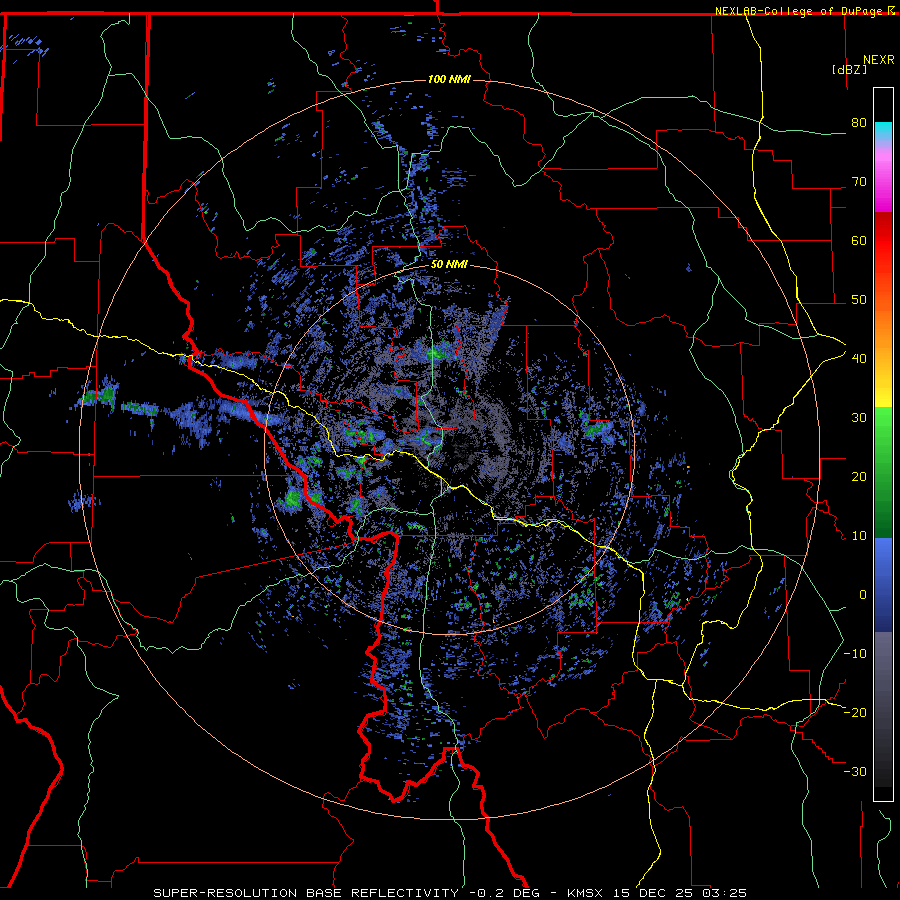Click the 100 NMI range ring label
The width and height of the screenshot is (900, 900).
(449, 79)
